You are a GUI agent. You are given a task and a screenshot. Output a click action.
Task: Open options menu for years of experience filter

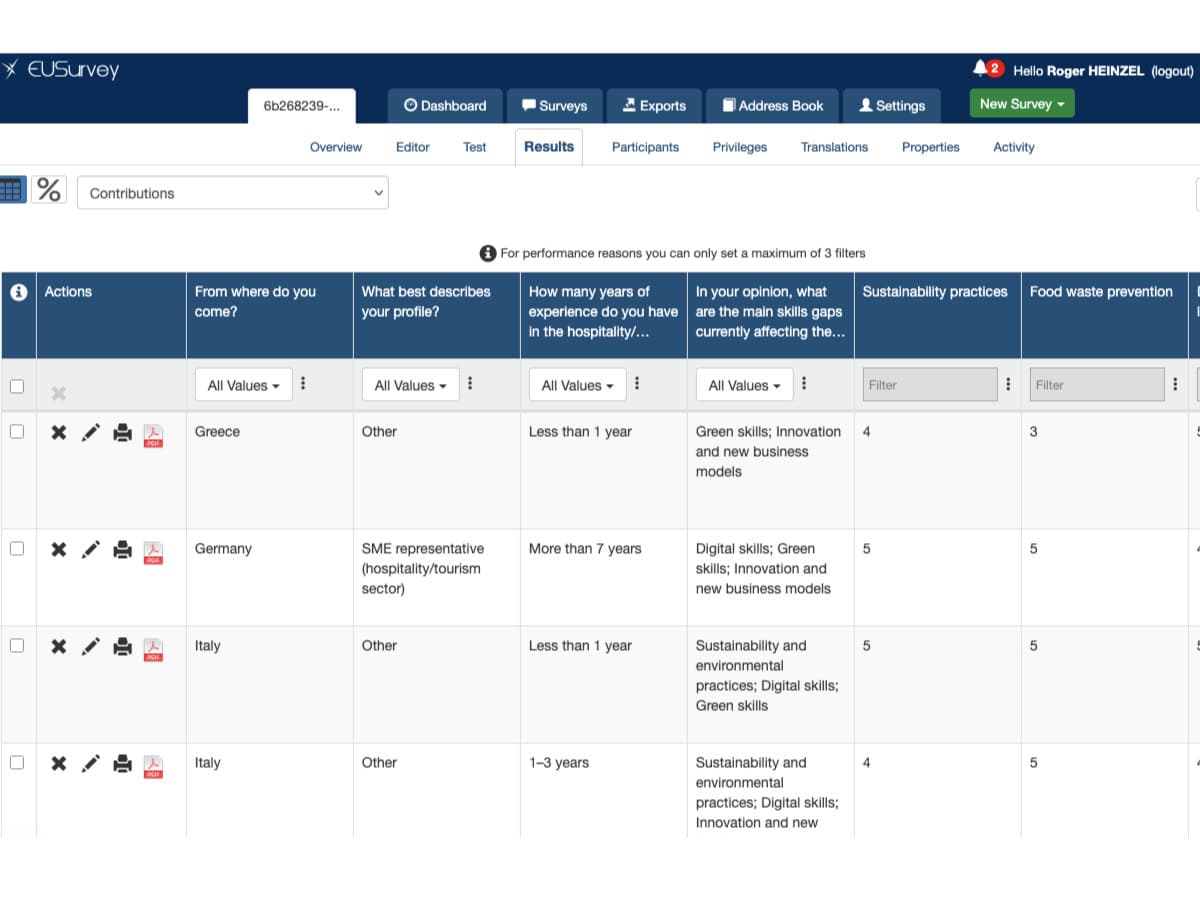[637, 384]
